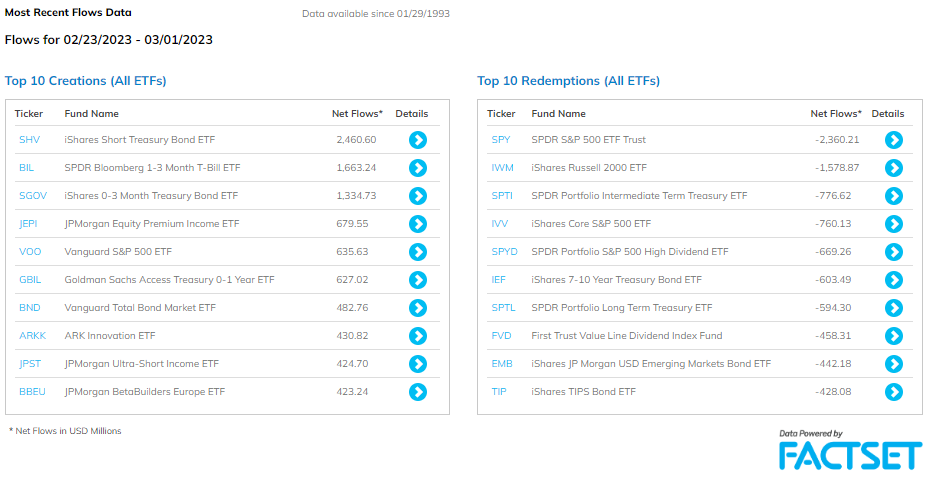
Task: Open details arrow for IEF row
Action: (x=893, y=280)
